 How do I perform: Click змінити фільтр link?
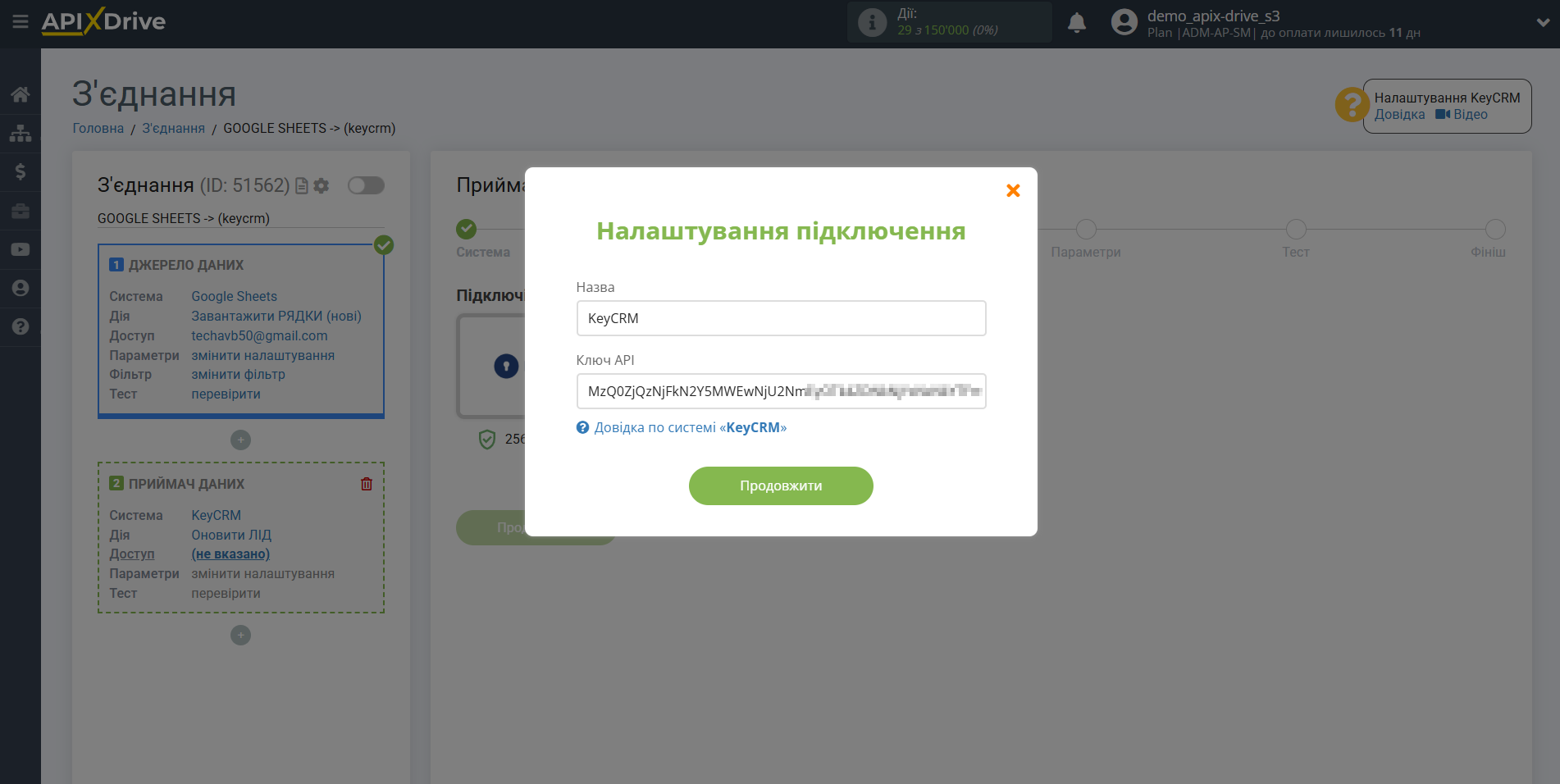239,374
